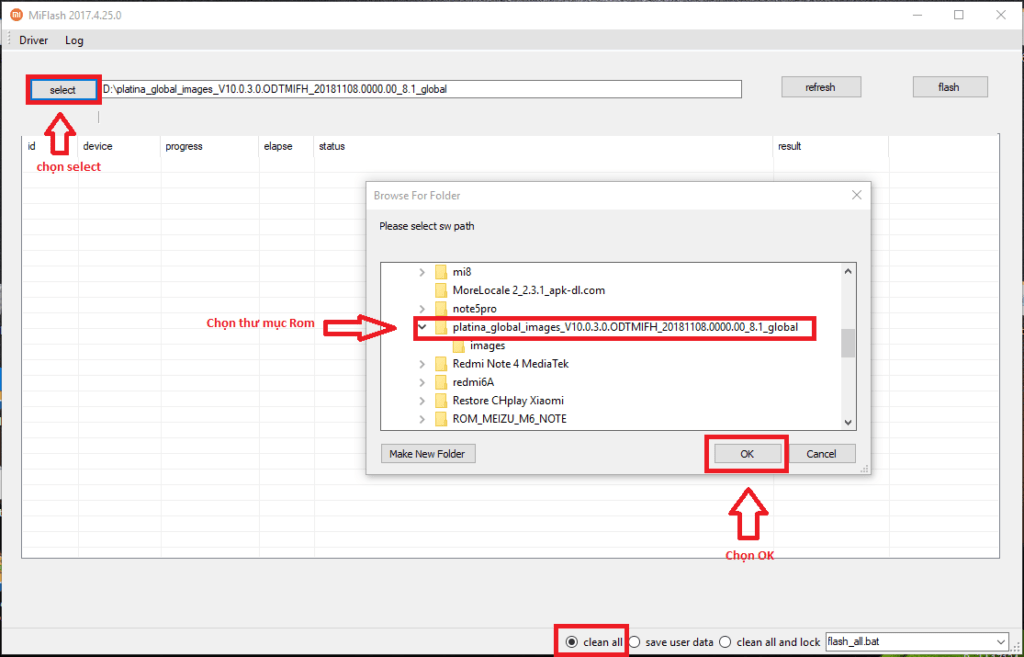Click Make New Folder button
The width and height of the screenshot is (1024, 657).
coord(428,453)
